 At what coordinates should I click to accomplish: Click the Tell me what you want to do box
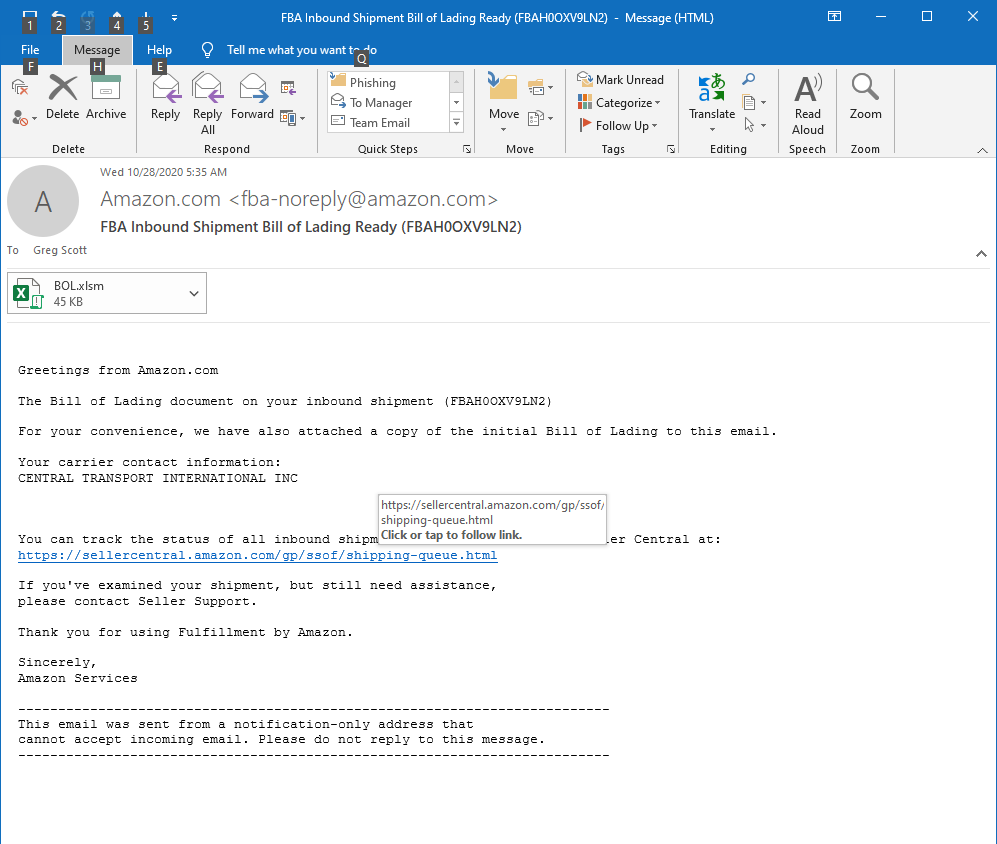(301, 50)
